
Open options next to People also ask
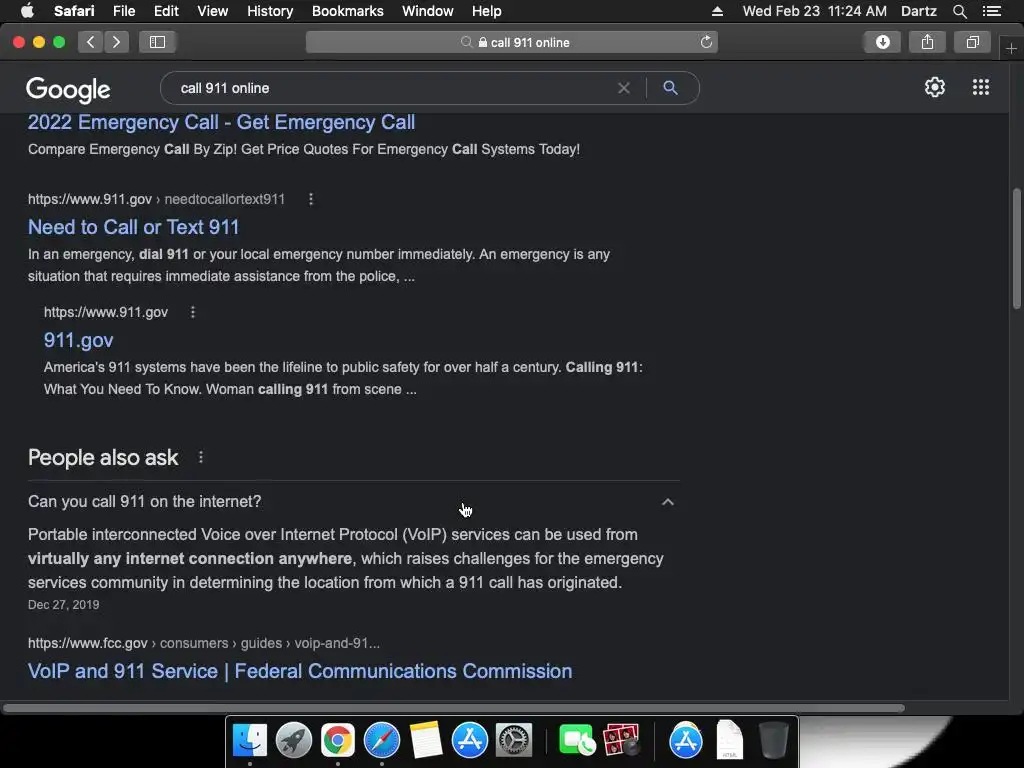pyautogui.click(x=200, y=458)
